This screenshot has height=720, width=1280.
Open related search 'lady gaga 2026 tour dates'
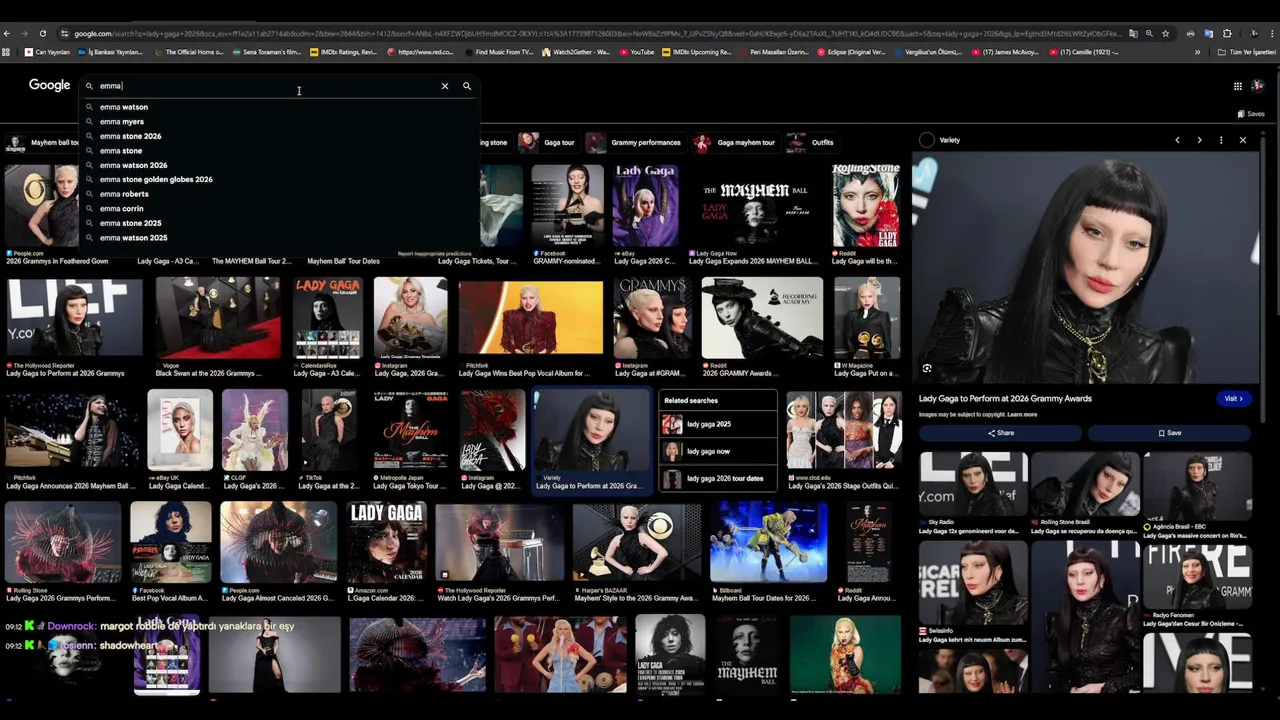coord(718,478)
